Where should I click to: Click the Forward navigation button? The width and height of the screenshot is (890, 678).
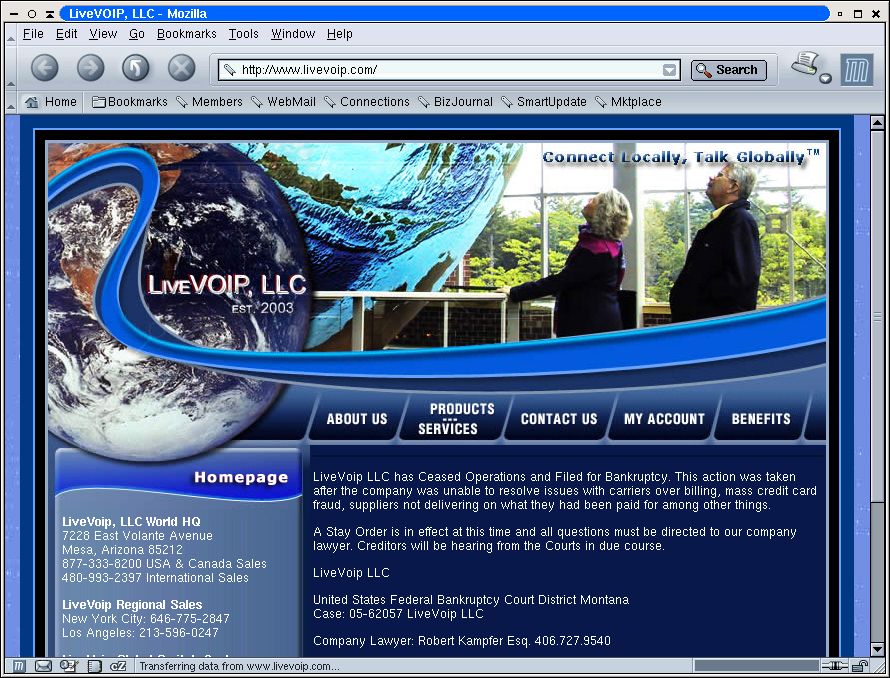point(91,68)
